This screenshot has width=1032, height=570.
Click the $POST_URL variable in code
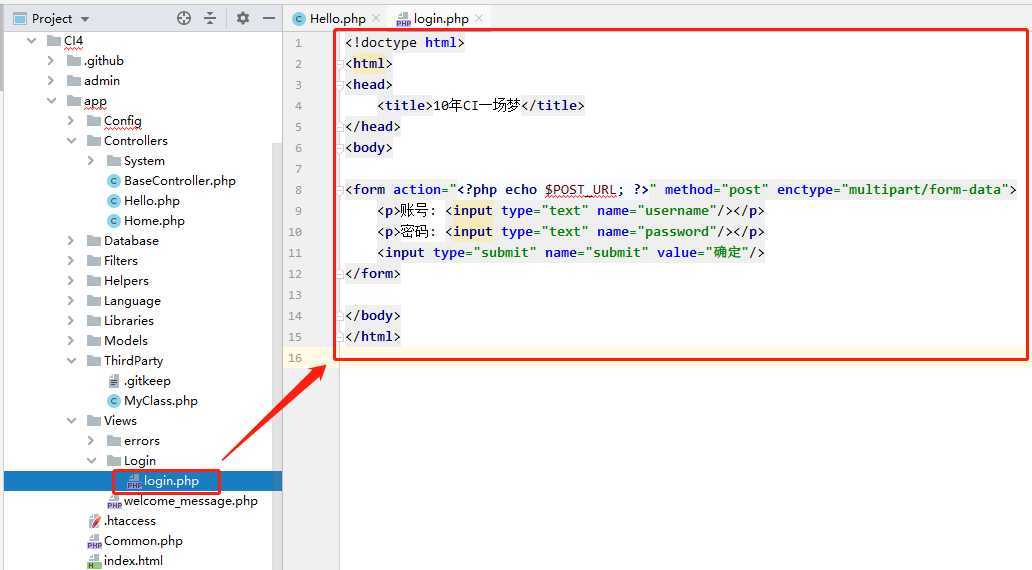[x=580, y=190]
